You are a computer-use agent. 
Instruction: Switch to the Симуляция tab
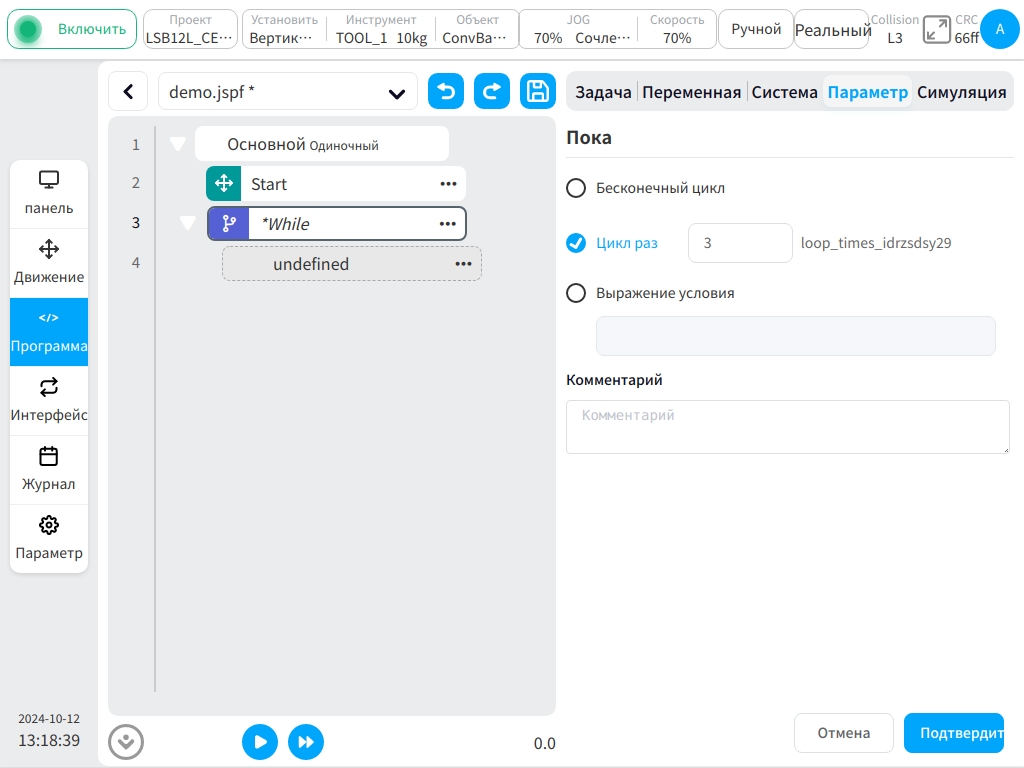click(961, 92)
